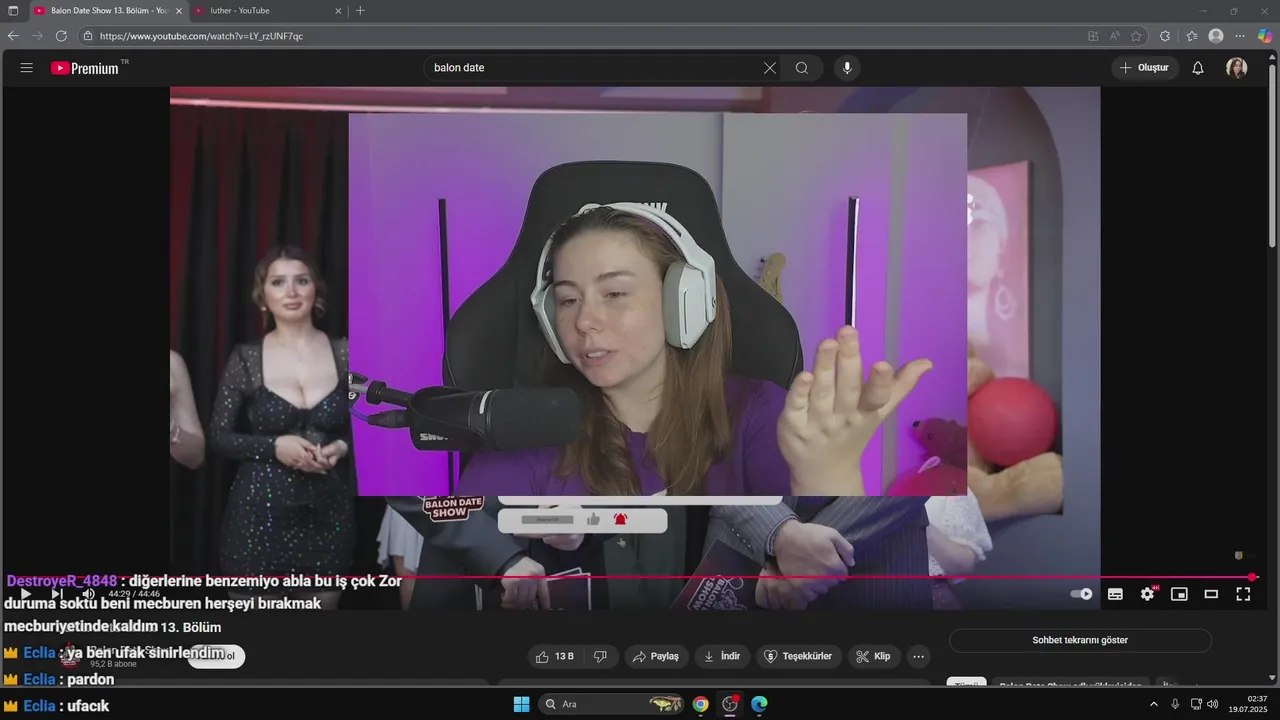Open the Tab actions menu icon

click(x=13, y=11)
